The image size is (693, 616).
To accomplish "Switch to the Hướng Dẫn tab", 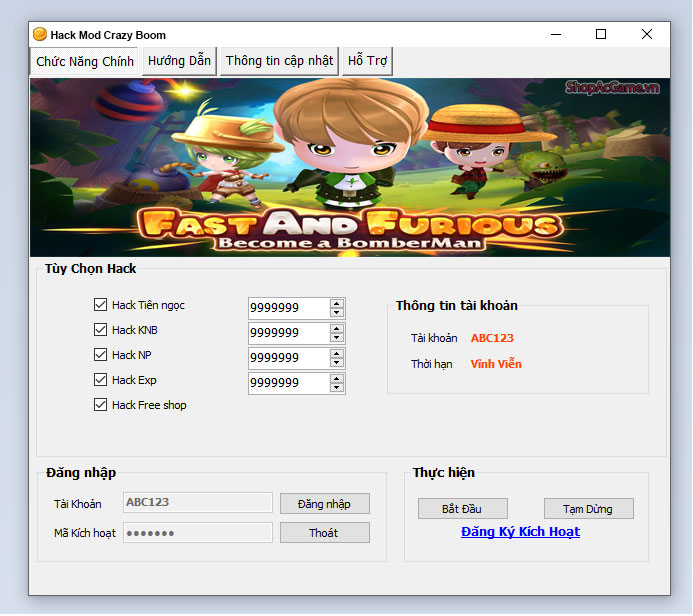I will [x=179, y=61].
